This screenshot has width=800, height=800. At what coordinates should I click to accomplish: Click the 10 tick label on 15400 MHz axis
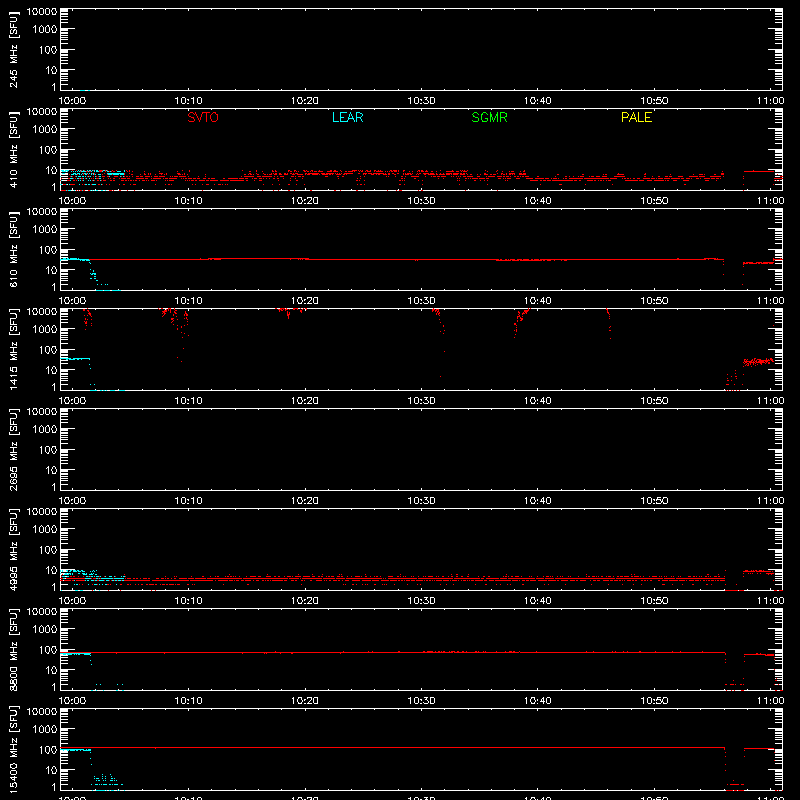point(51,770)
